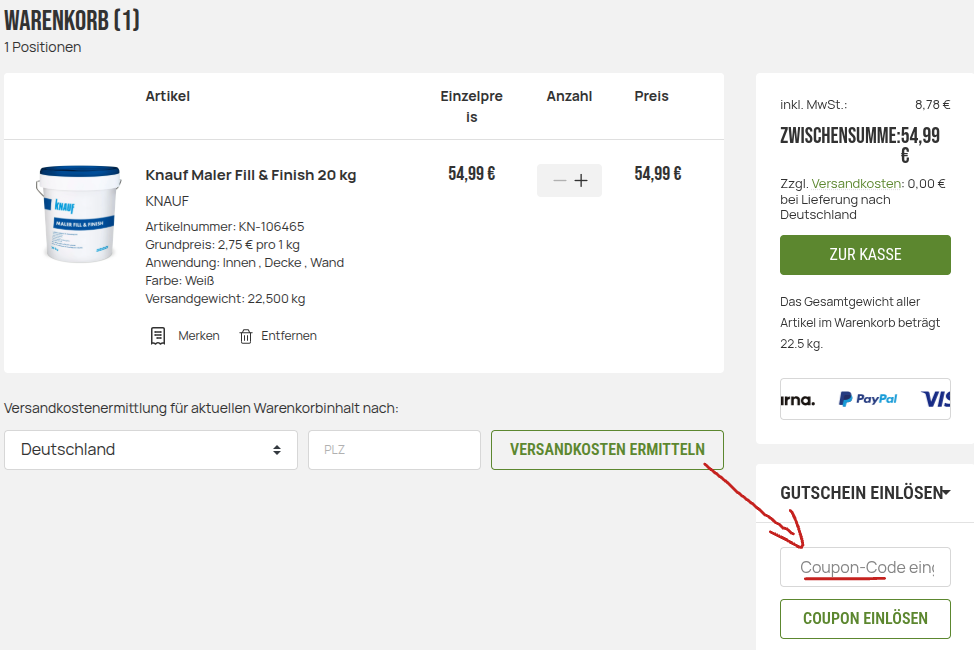The height and width of the screenshot is (650, 974).
Task: Click the Gutschein einlösen heading
Action: coord(860,492)
